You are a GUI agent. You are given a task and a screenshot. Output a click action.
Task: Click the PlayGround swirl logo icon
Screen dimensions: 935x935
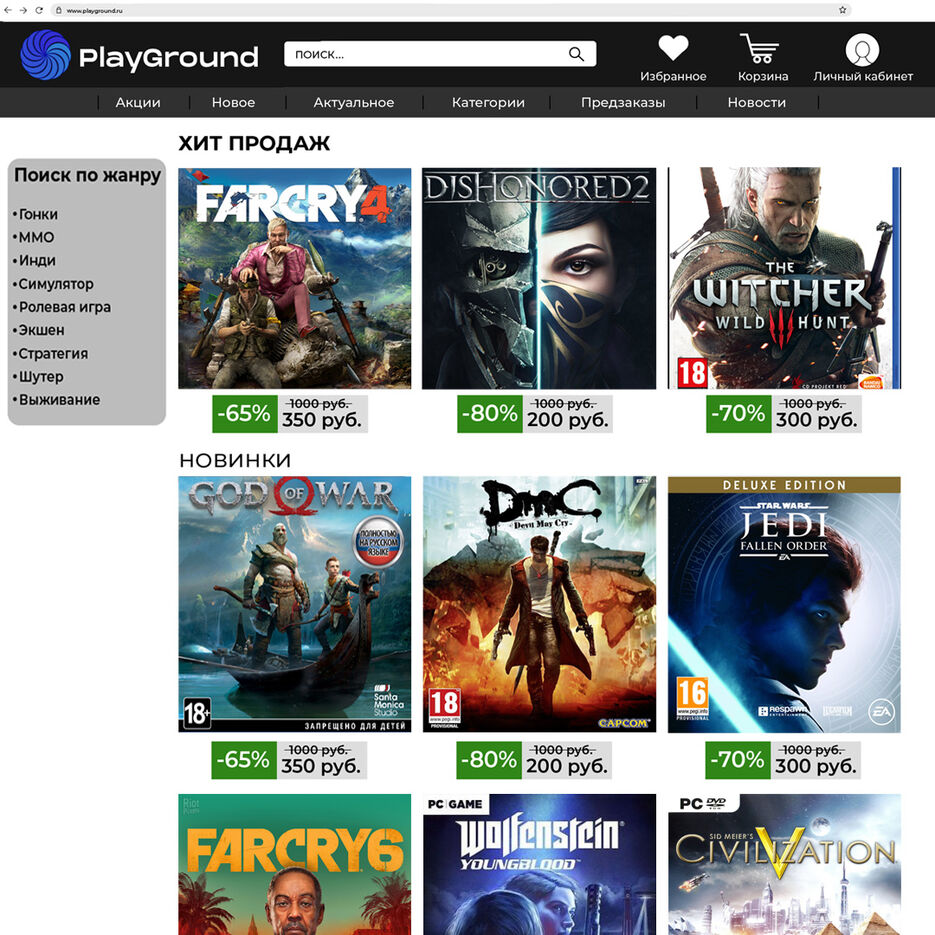click(x=45, y=55)
